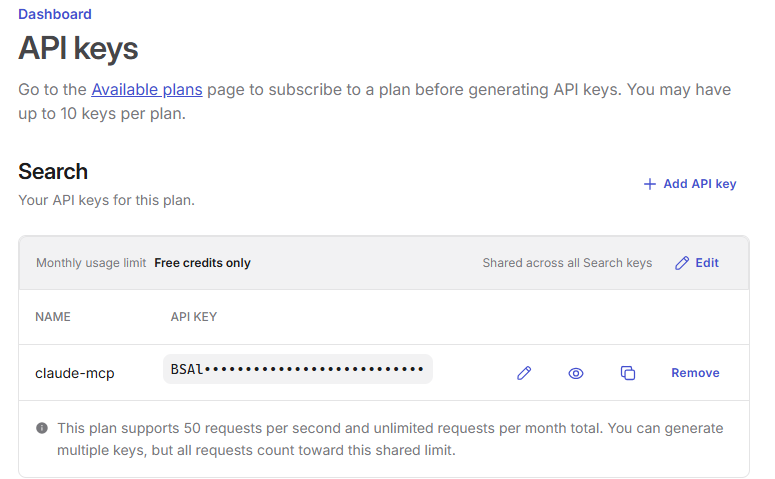Viewport: 775px width, 479px height.
Task: Copy the claude-mcp API key to clipboard
Action: coord(628,373)
